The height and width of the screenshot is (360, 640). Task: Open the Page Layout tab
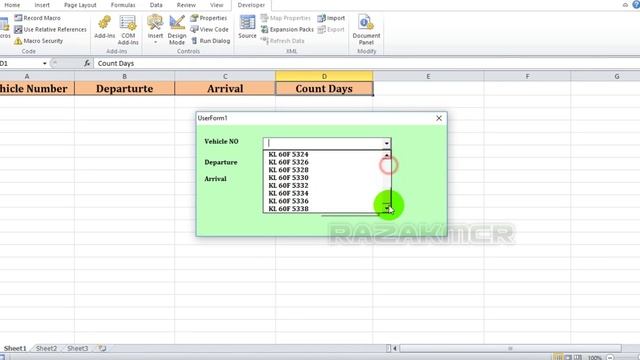(80, 5)
